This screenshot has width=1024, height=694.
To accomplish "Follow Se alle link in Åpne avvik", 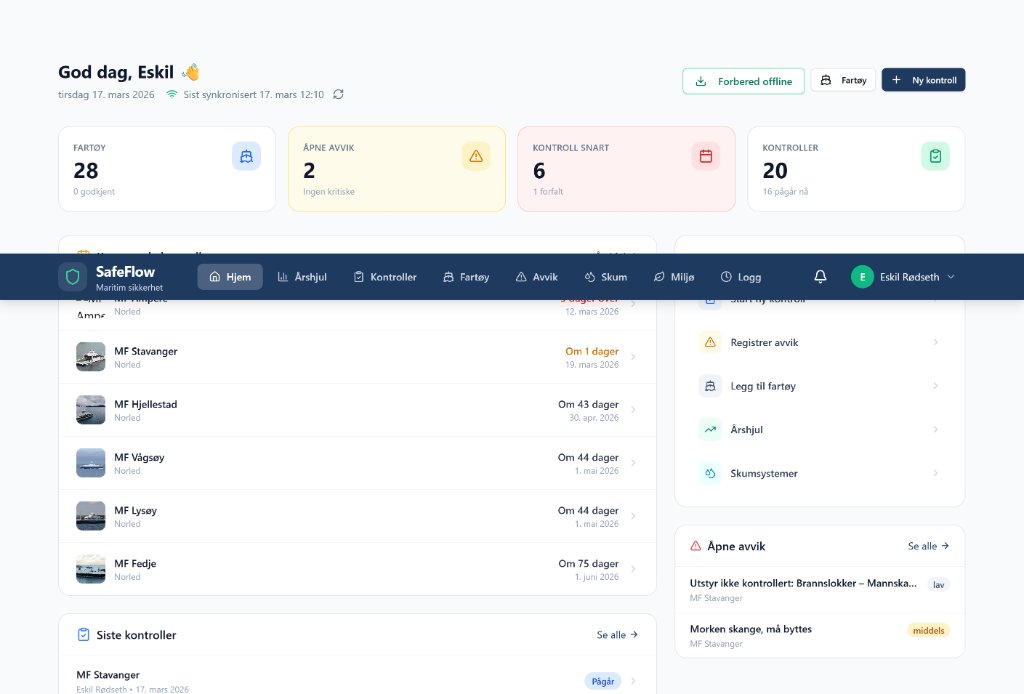I will point(928,546).
